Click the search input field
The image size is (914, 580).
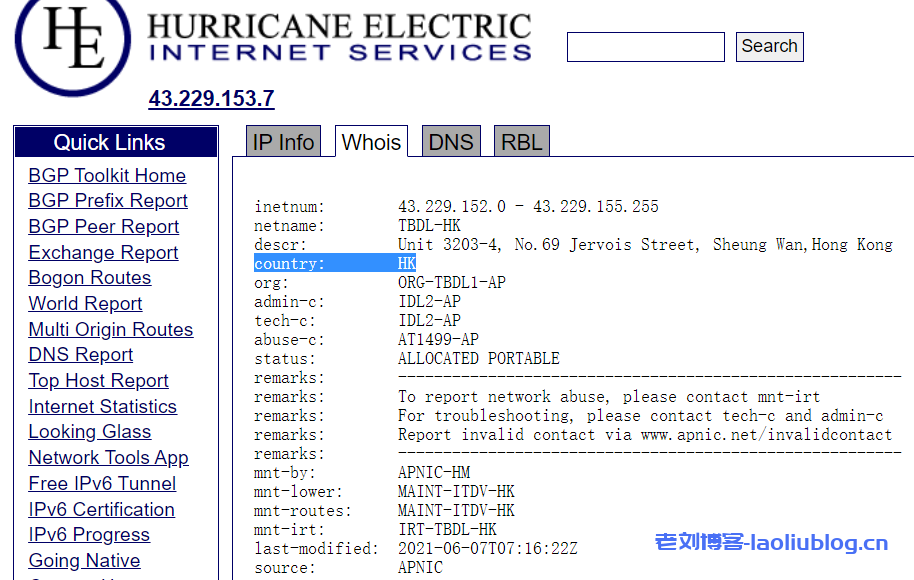tap(645, 46)
